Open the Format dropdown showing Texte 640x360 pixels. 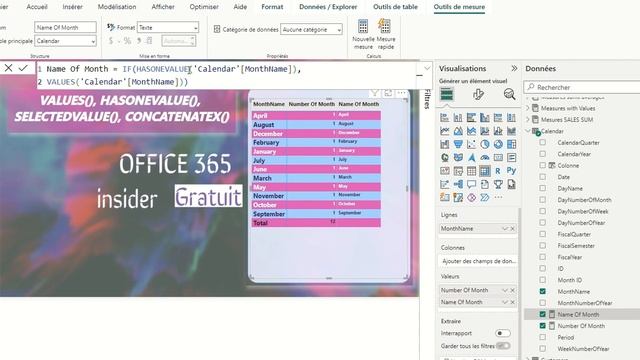tap(168, 27)
